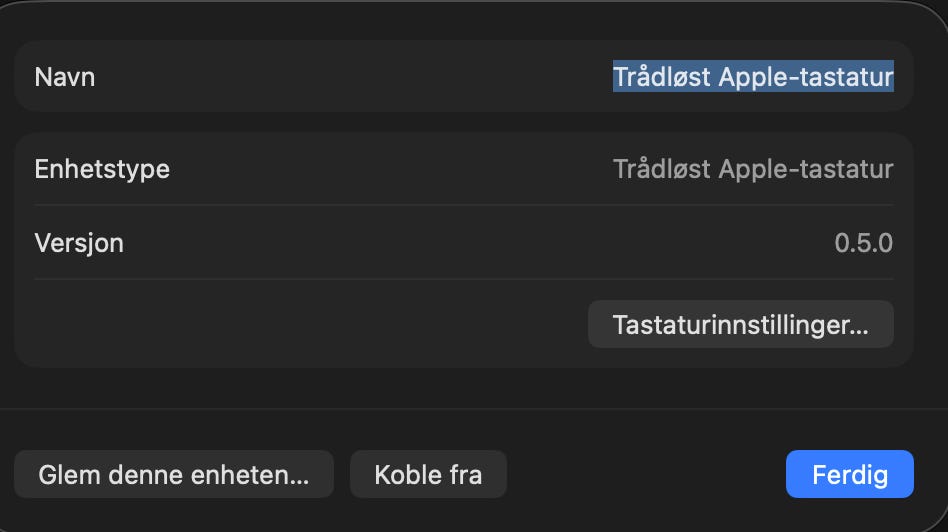Click the word fra in the disconnect button

click(x=463, y=474)
